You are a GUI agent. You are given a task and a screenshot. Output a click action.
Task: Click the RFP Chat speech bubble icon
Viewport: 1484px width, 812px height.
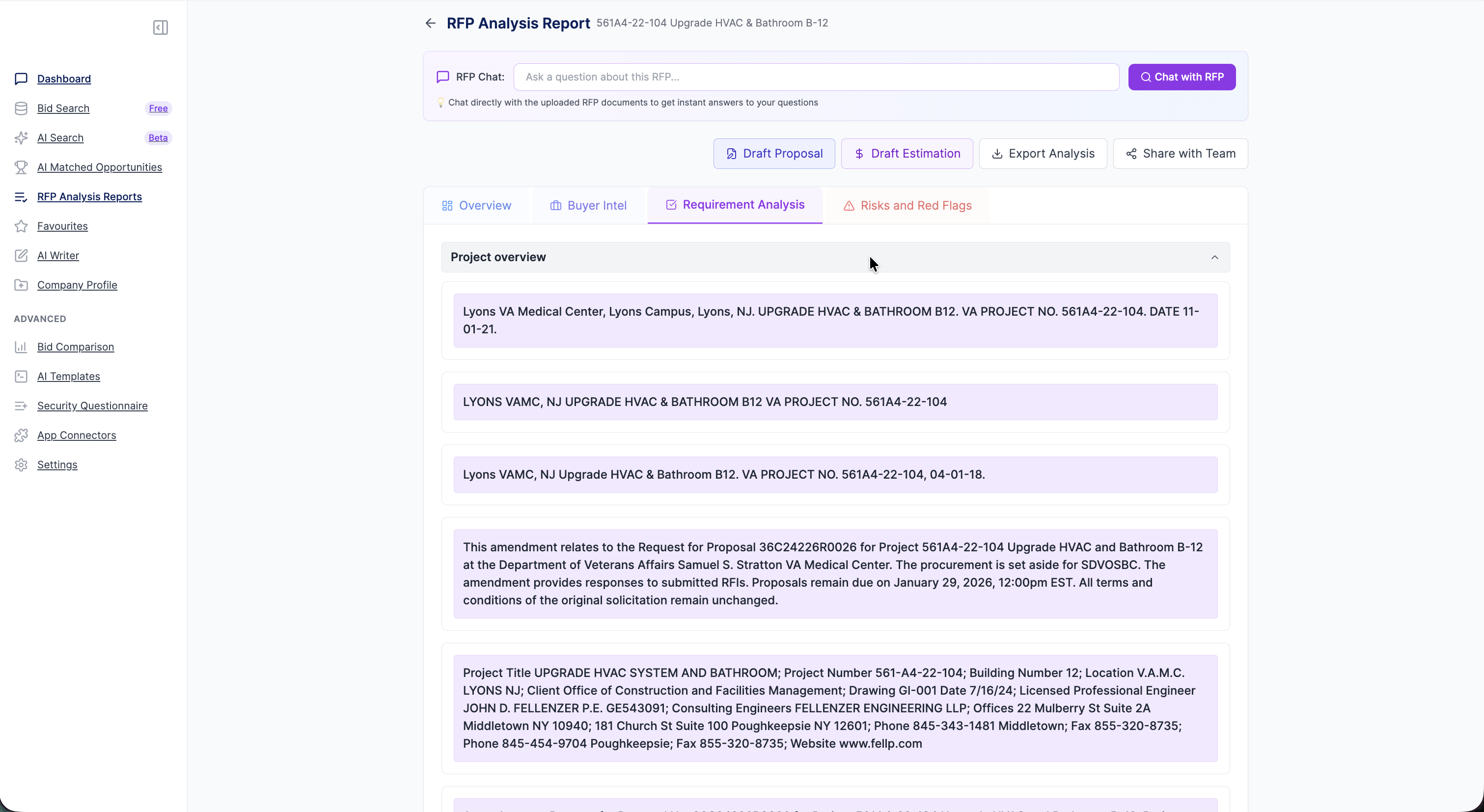442,77
